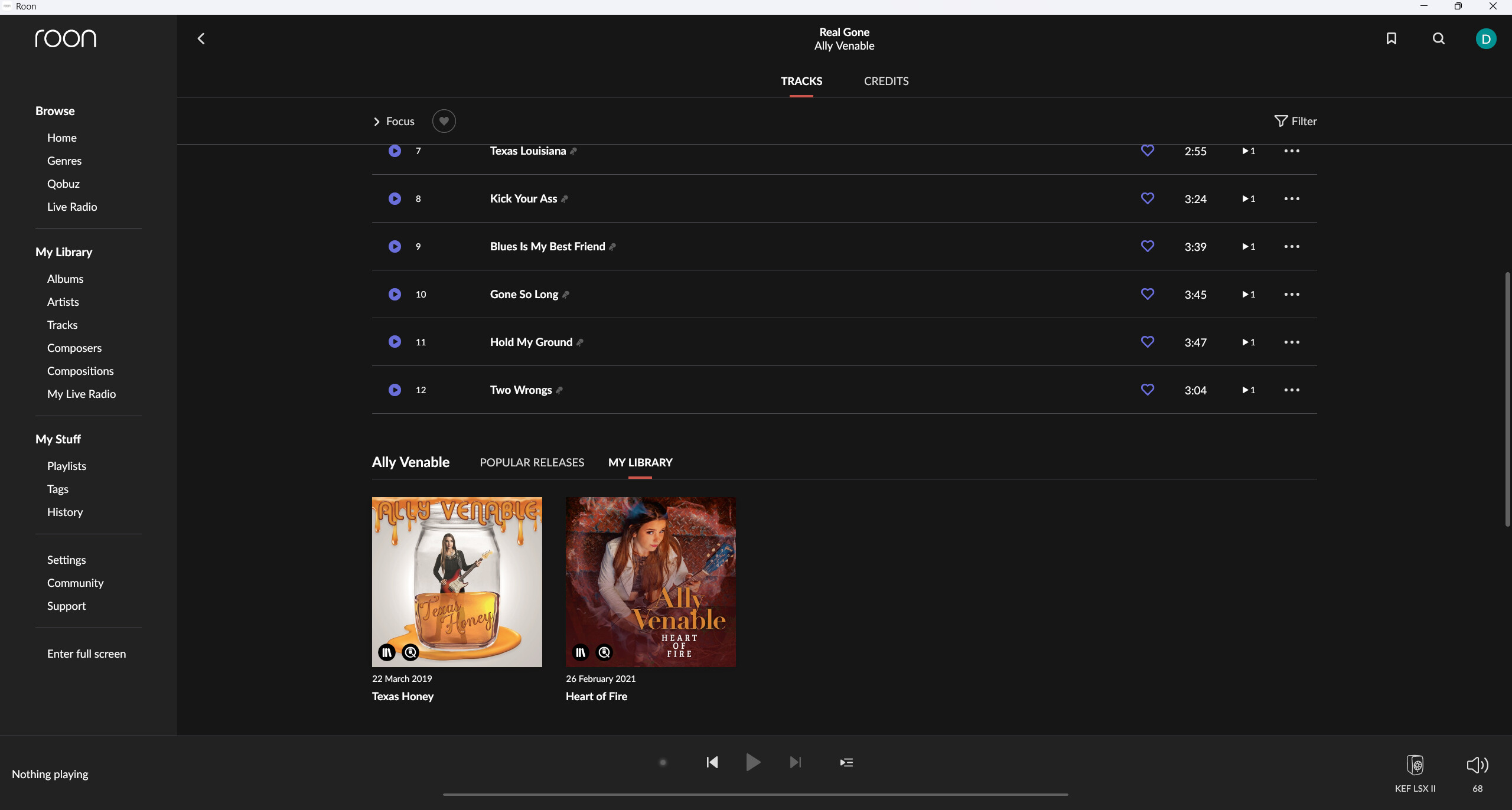This screenshot has height=810, width=1512.
Task: Skip to next track in the bottom bar
Action: point(796,762)
